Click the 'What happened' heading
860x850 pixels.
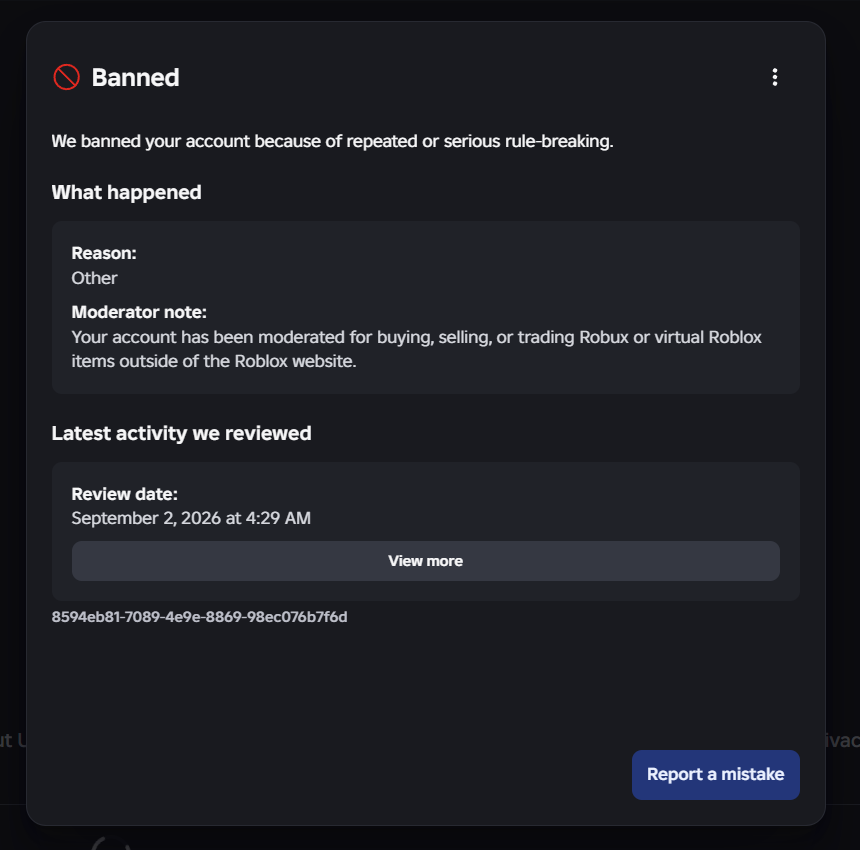point(127,192)
